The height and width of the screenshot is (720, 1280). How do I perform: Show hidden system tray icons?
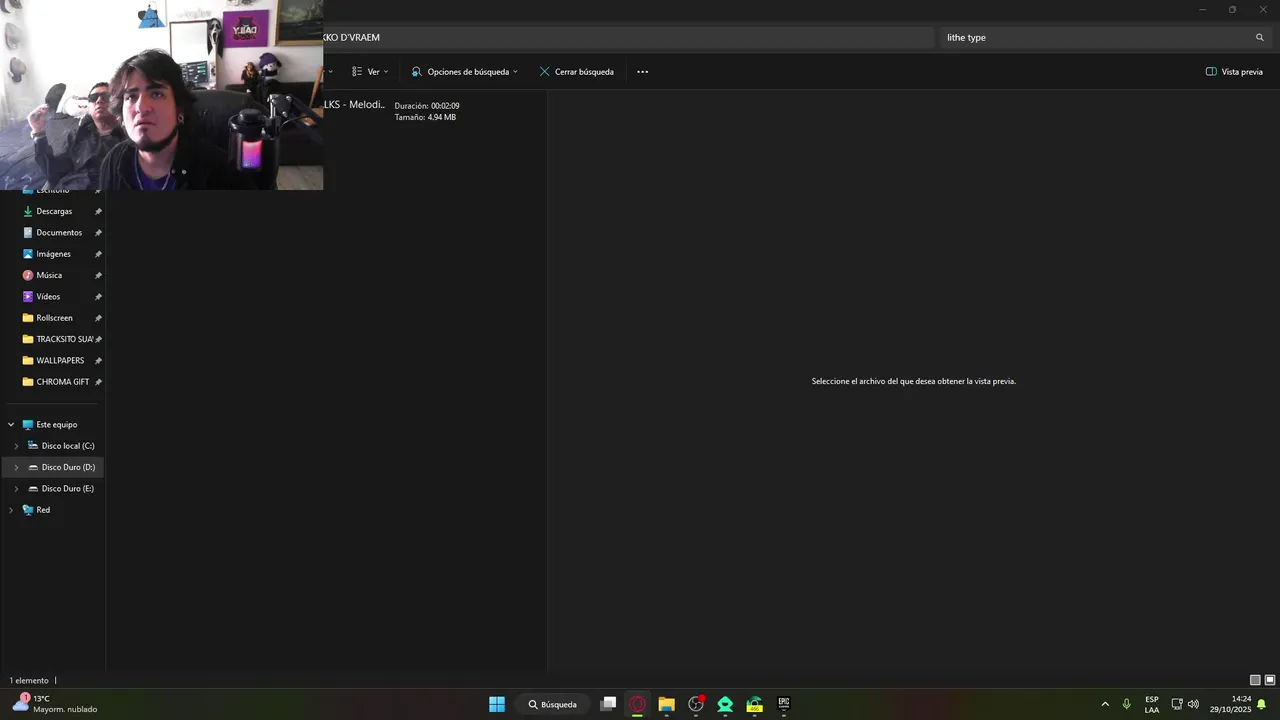[x=1105, y=704]
